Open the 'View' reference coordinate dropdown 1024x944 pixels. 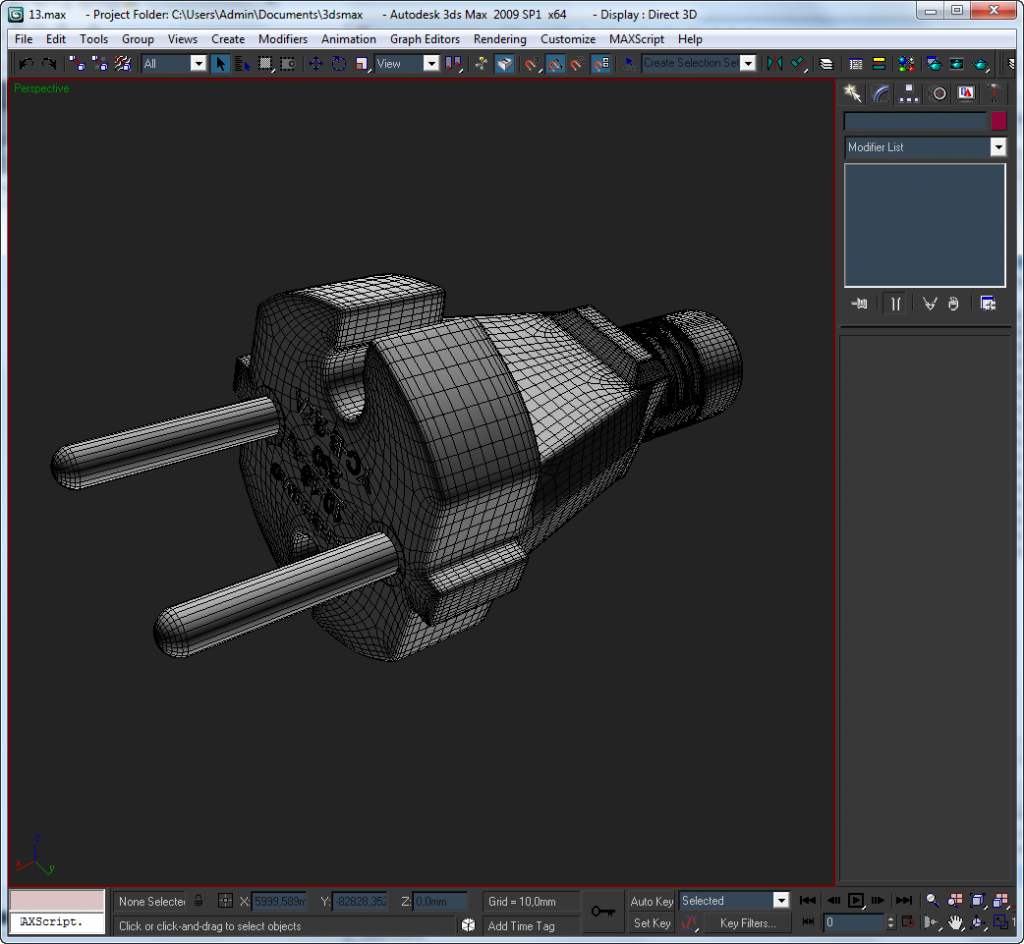coord(431,64)
